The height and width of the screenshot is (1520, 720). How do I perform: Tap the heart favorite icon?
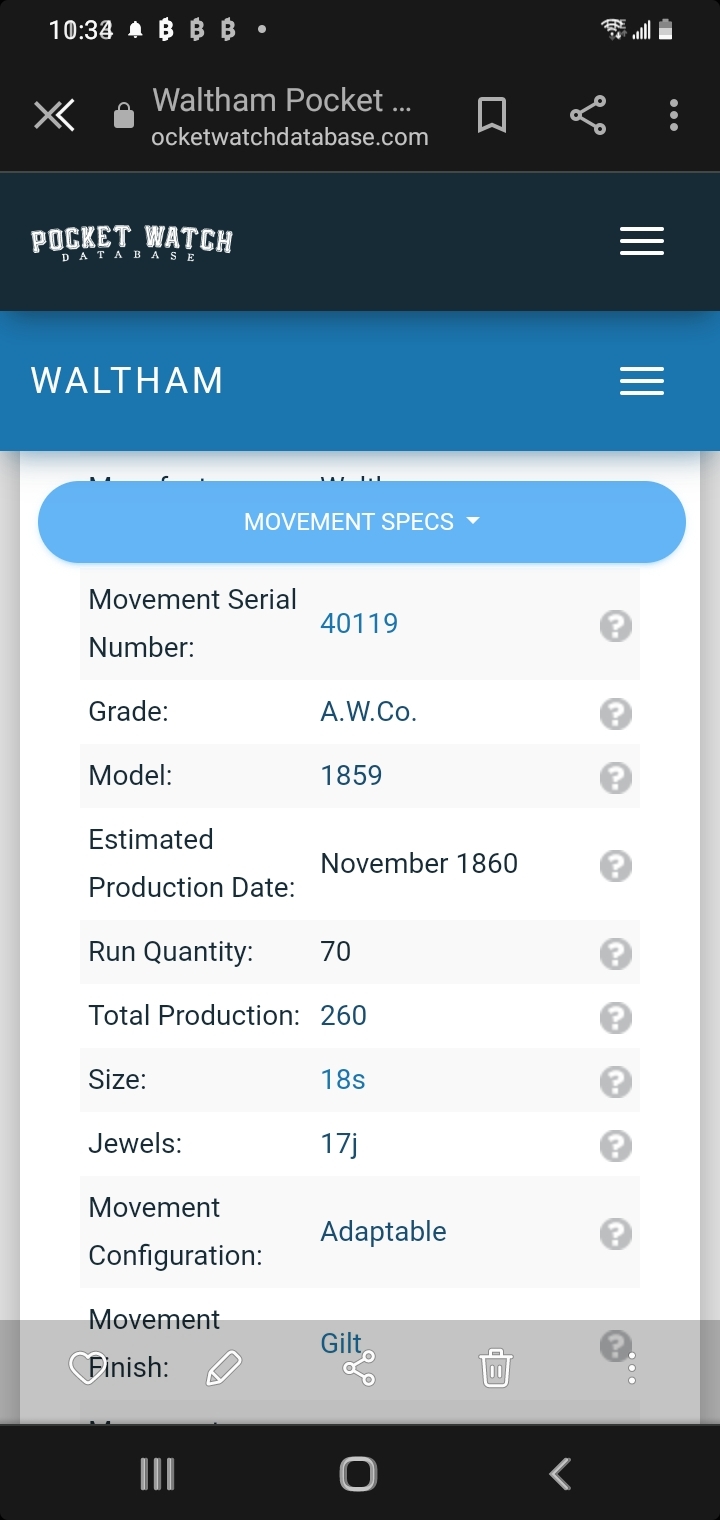click(86, 1368)
